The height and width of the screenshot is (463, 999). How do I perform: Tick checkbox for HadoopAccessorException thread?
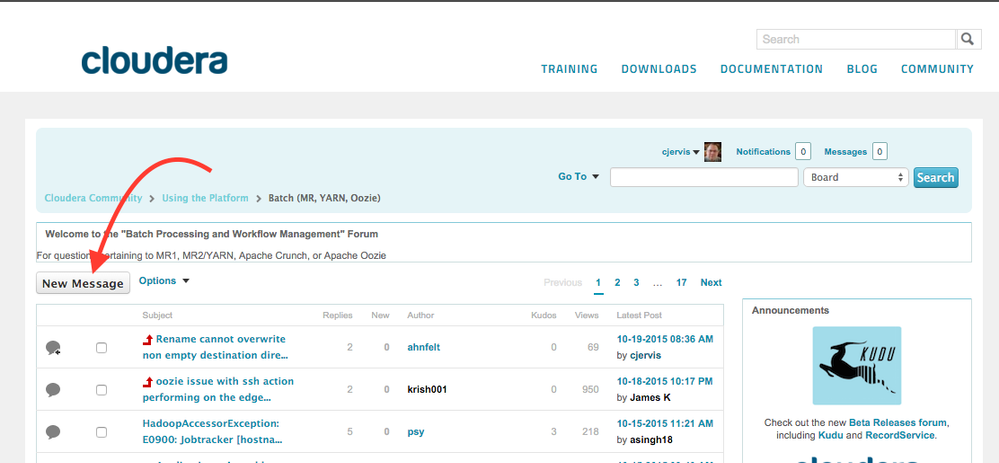click(101, 432)
